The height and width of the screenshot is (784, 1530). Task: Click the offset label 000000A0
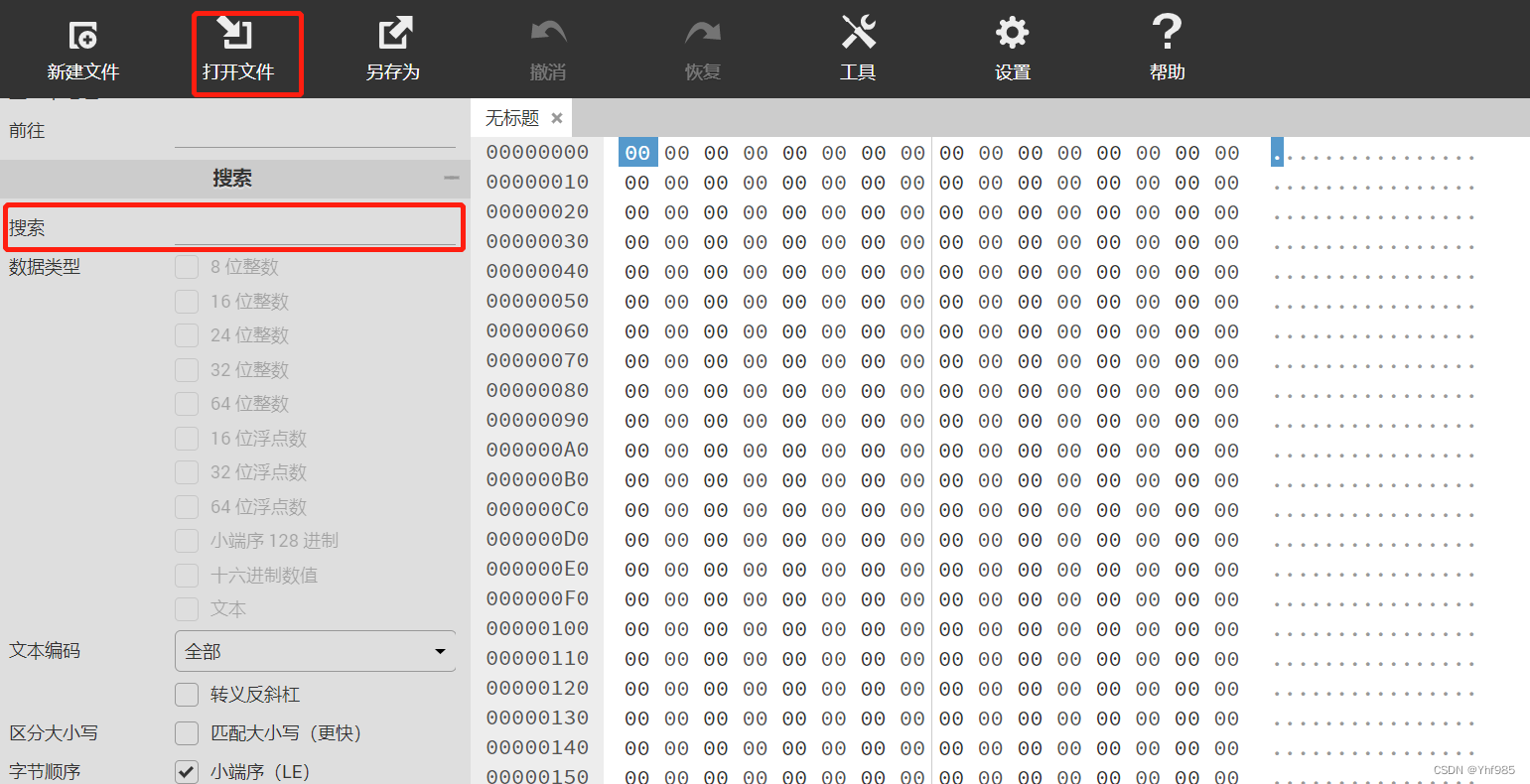pyautogui.click(x=537, y=451)
